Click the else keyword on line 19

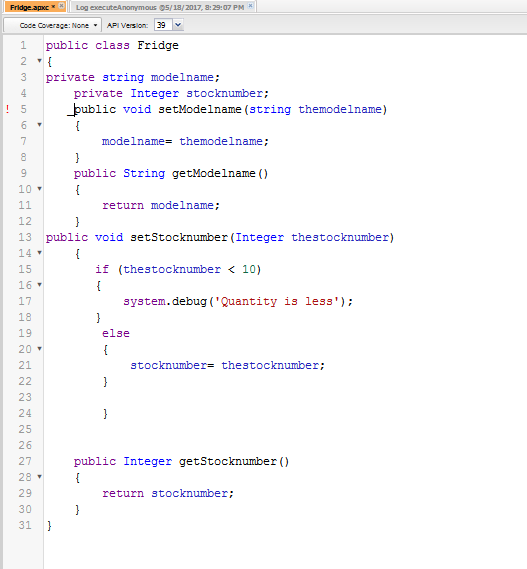(116, 333)
